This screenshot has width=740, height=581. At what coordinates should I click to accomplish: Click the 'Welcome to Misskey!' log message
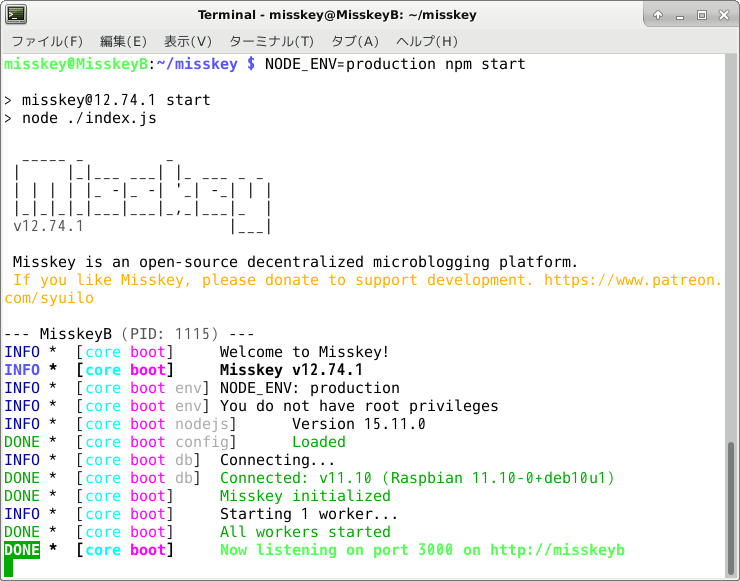304,352
